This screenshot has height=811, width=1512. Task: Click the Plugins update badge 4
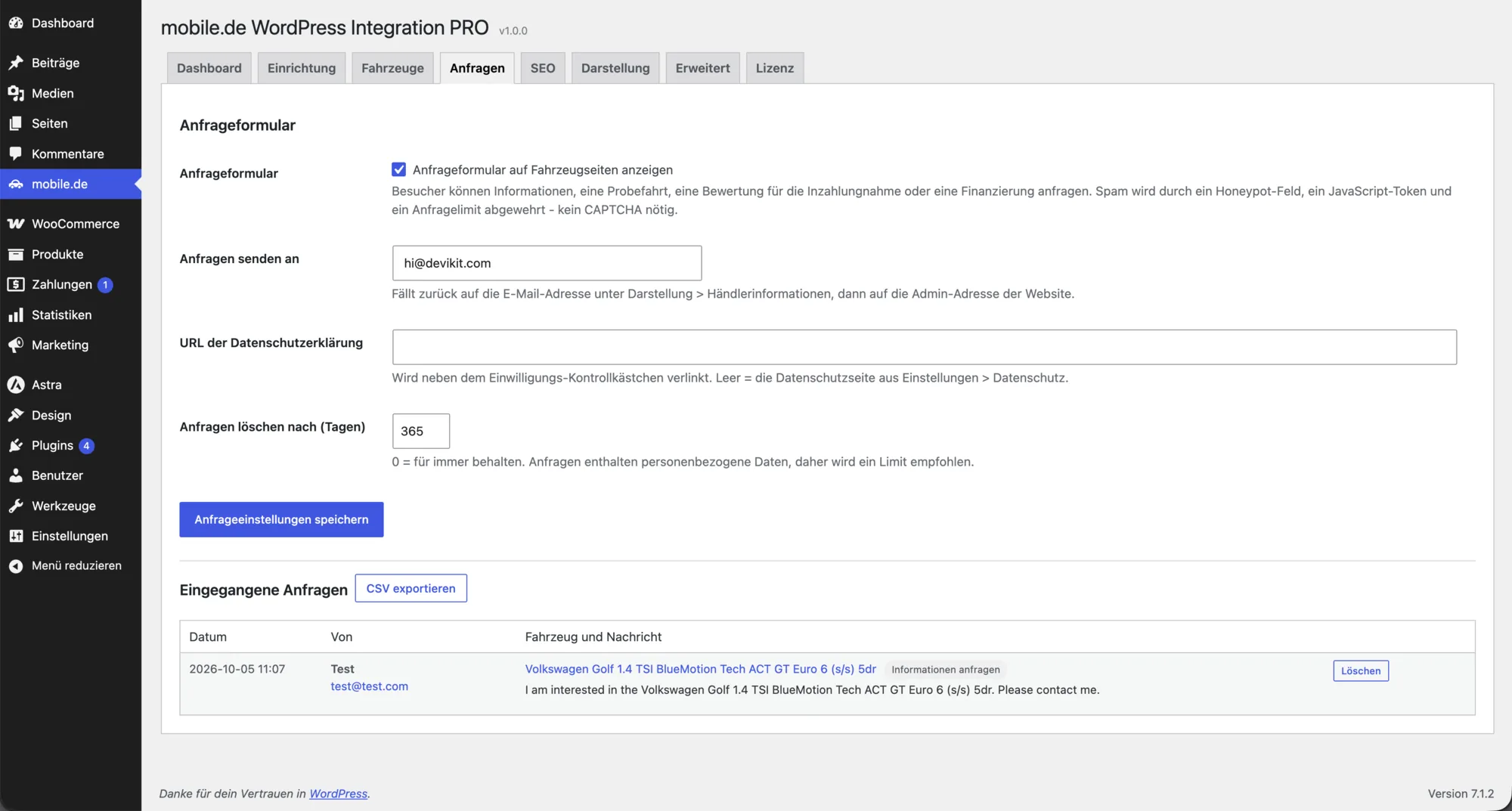[x=86, y=446]
